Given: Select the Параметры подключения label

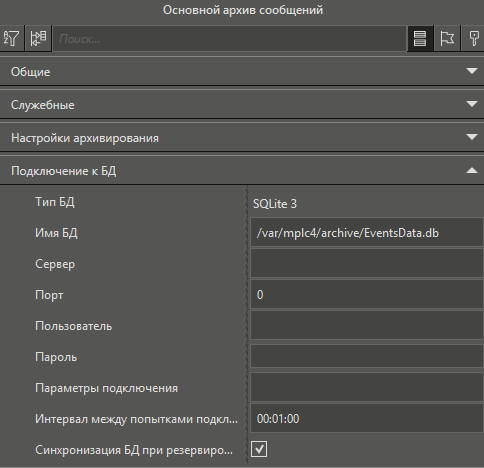Looking at the screenshot, I should (106, 388).
